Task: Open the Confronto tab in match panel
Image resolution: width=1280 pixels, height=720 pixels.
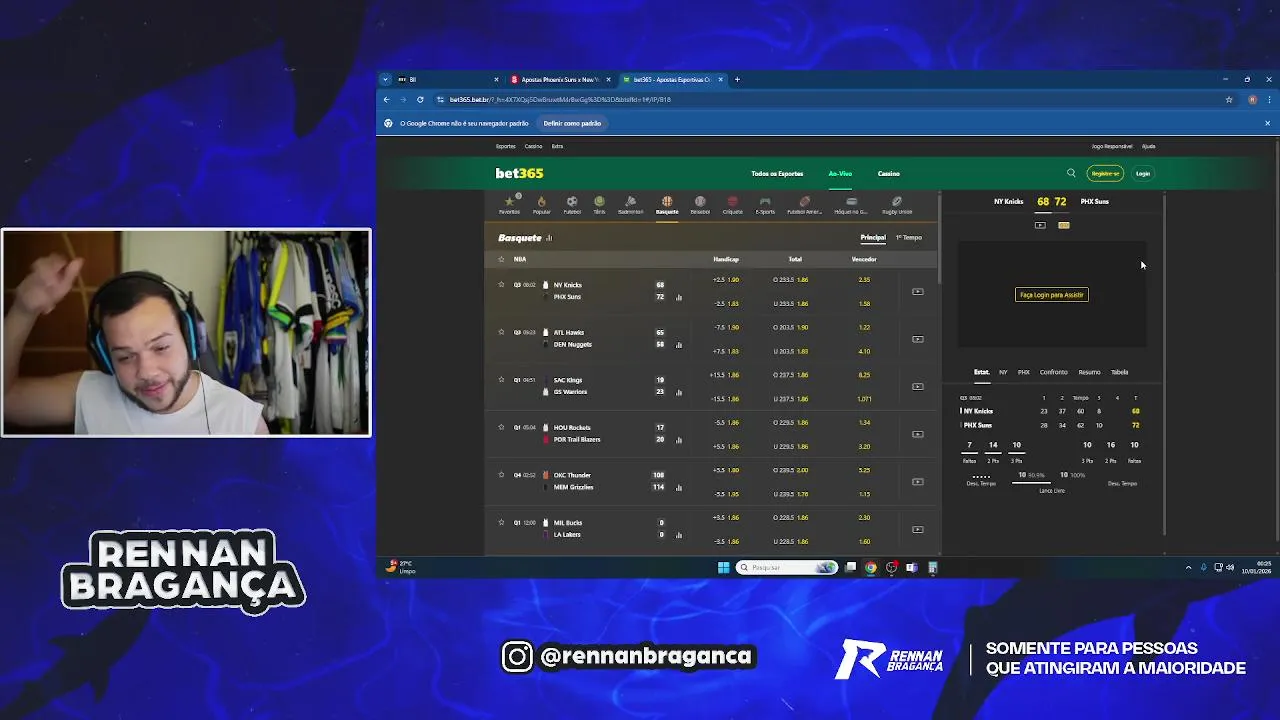Action: 1053,372
